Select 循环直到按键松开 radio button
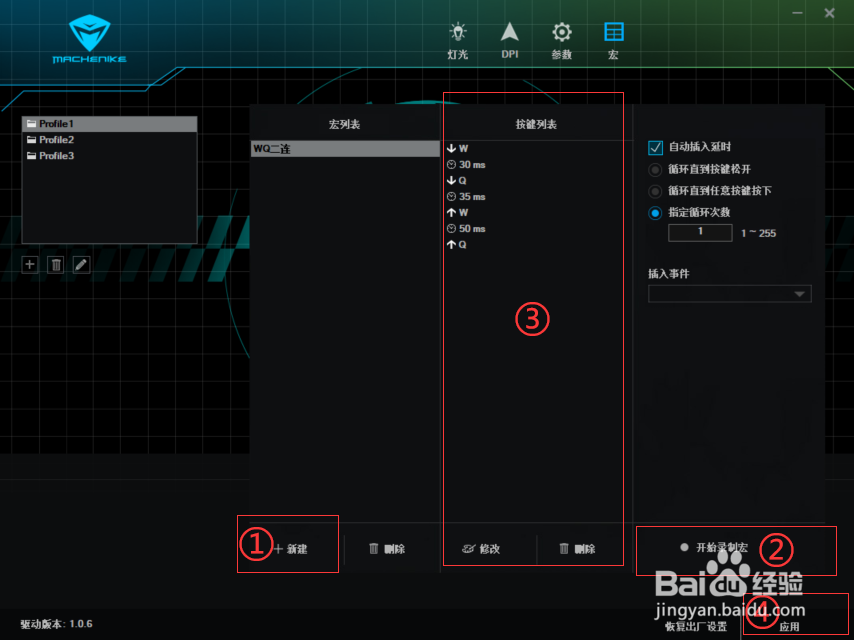This screenshot has height=640, width=854. click(x=657, y=169)
